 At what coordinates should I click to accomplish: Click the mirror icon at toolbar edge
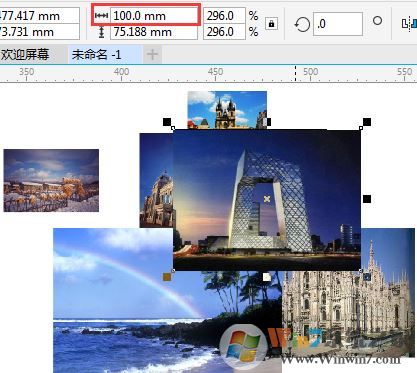[x=409, y=23]
